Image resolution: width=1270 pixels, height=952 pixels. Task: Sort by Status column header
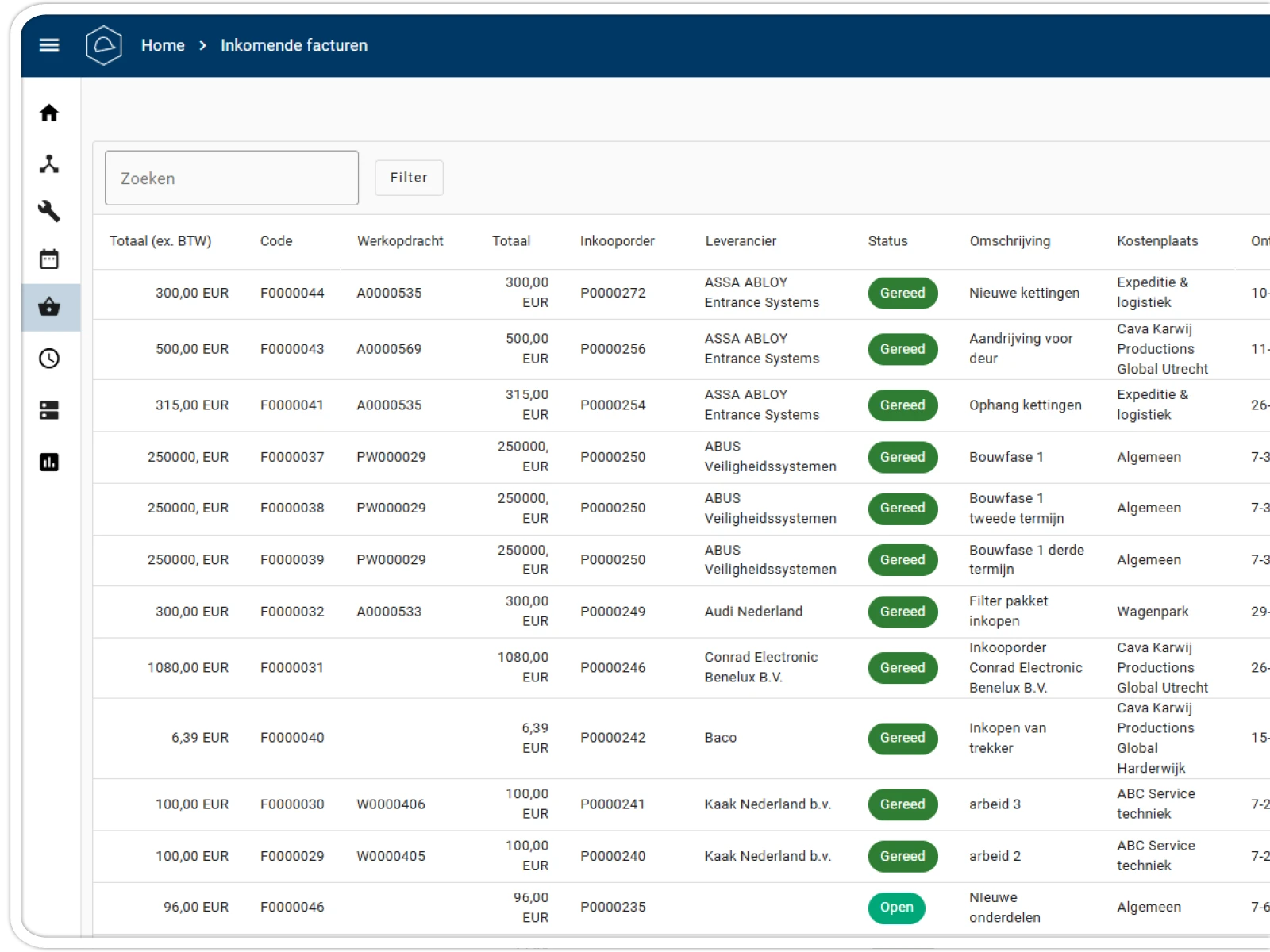(887, 241)
